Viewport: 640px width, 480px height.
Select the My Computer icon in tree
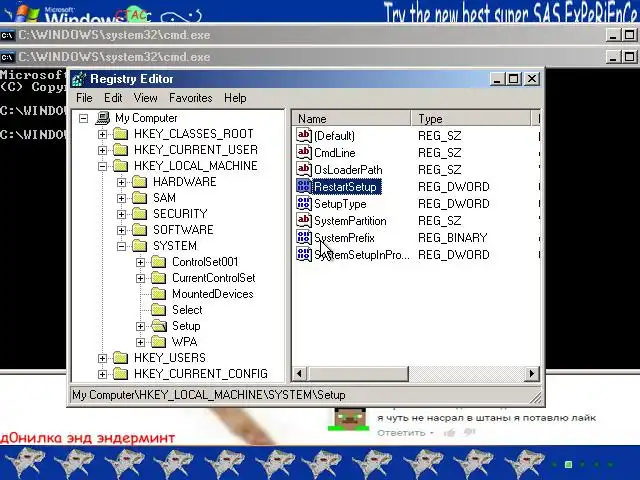click(102, 118)
